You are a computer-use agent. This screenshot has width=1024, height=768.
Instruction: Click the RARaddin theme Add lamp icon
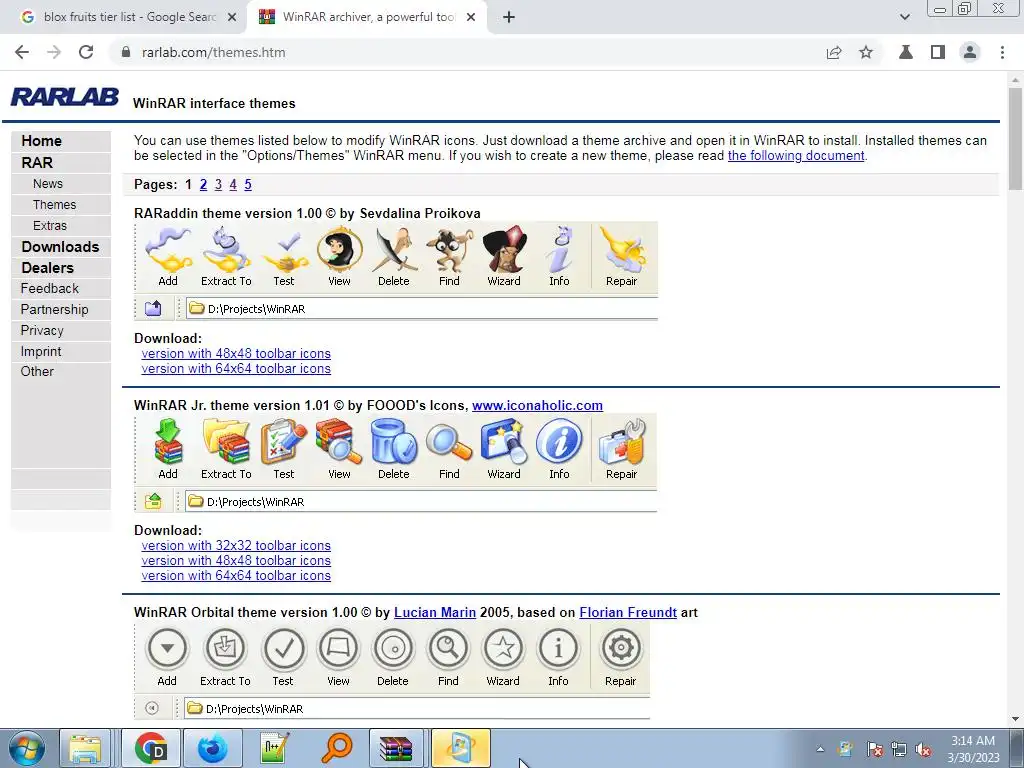(x=168, y=249)
